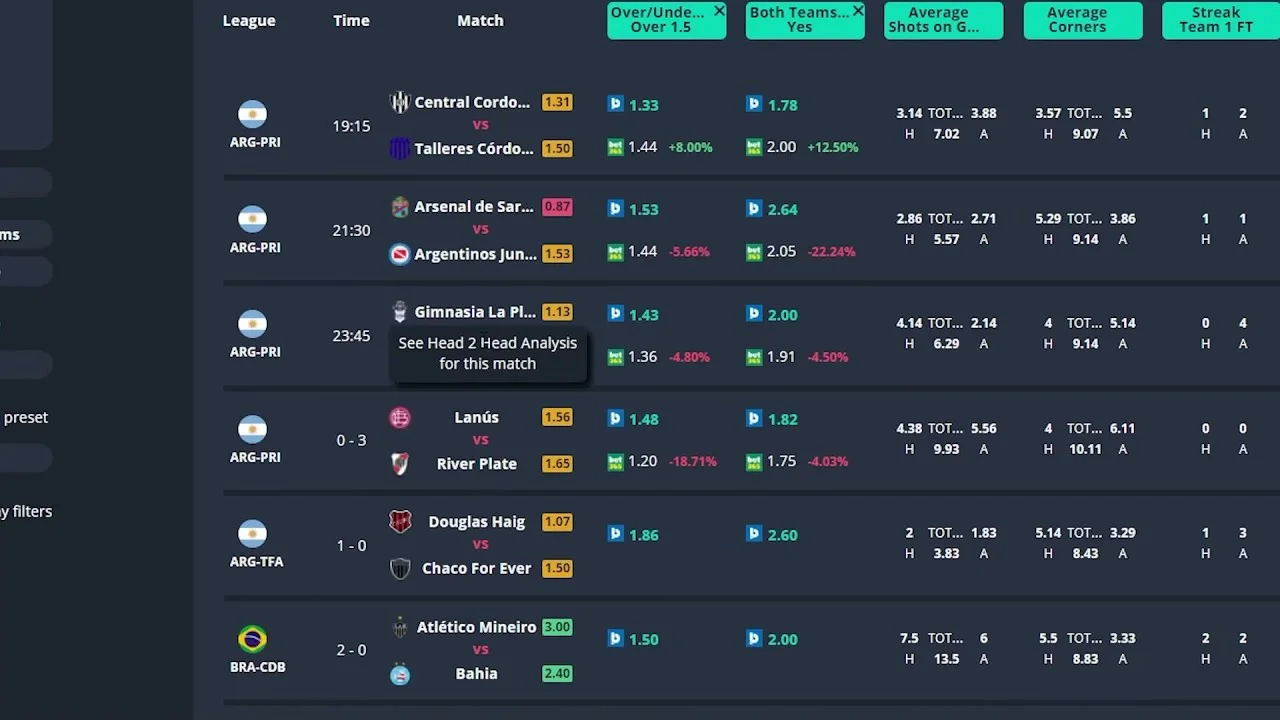Image resolution: width=1280 pixels, height=720 pixels.
Task: Click the Douglas Haig team crest
Action: pos(400,522)
